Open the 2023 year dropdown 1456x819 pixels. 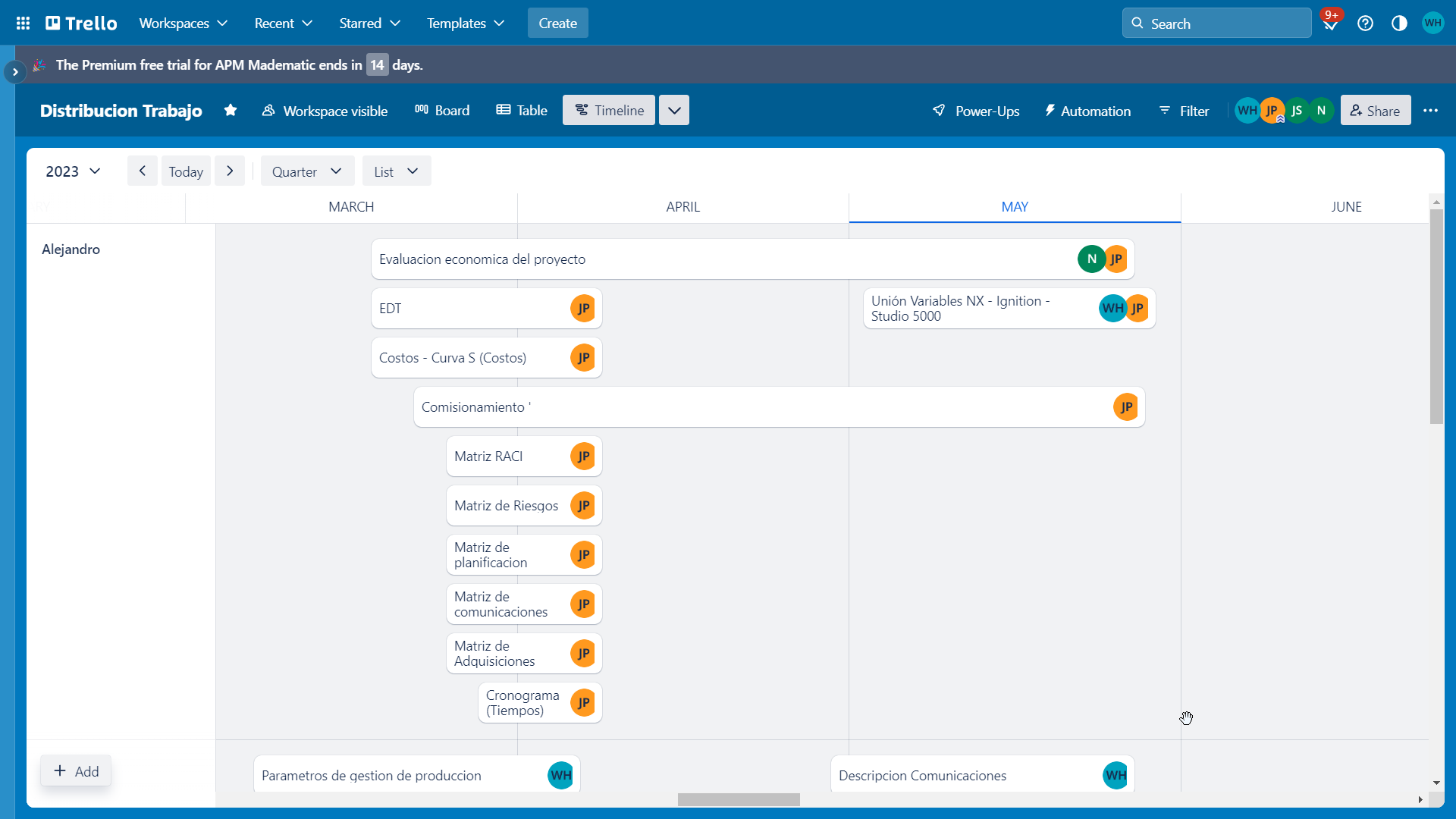tap(73, 171)
